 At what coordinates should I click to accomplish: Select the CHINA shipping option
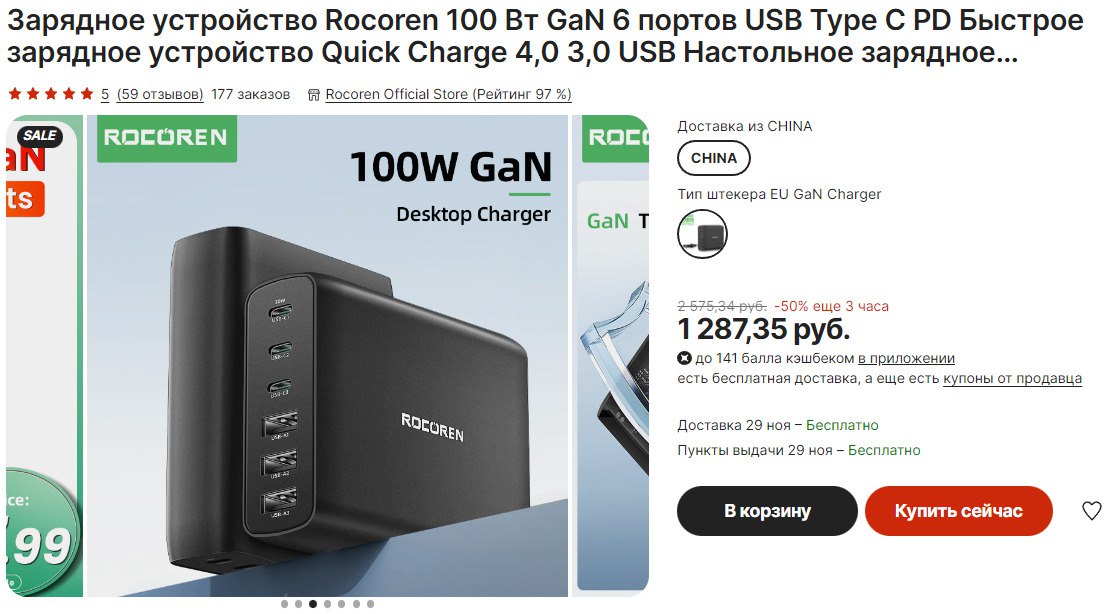tap(714, 158)
